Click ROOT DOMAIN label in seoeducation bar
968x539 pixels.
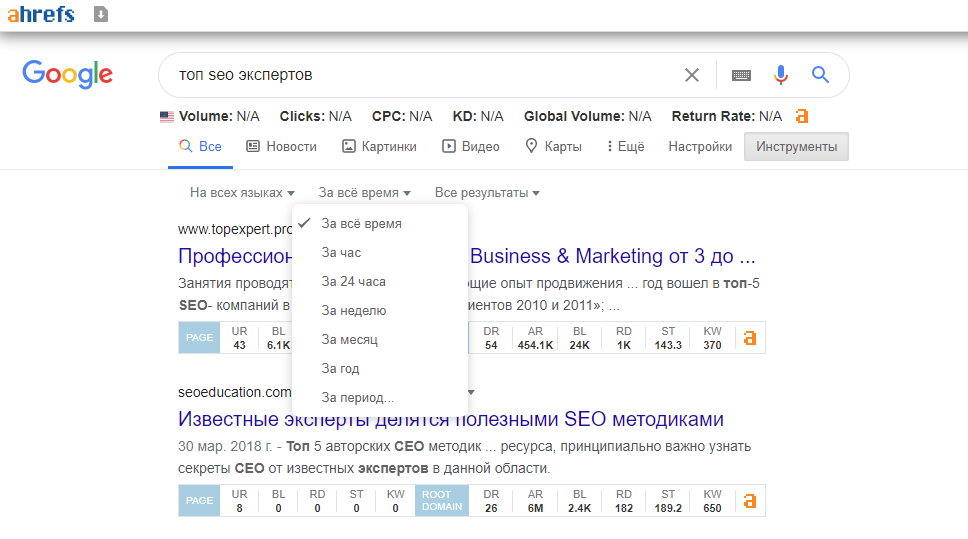[x=442, y=501]
